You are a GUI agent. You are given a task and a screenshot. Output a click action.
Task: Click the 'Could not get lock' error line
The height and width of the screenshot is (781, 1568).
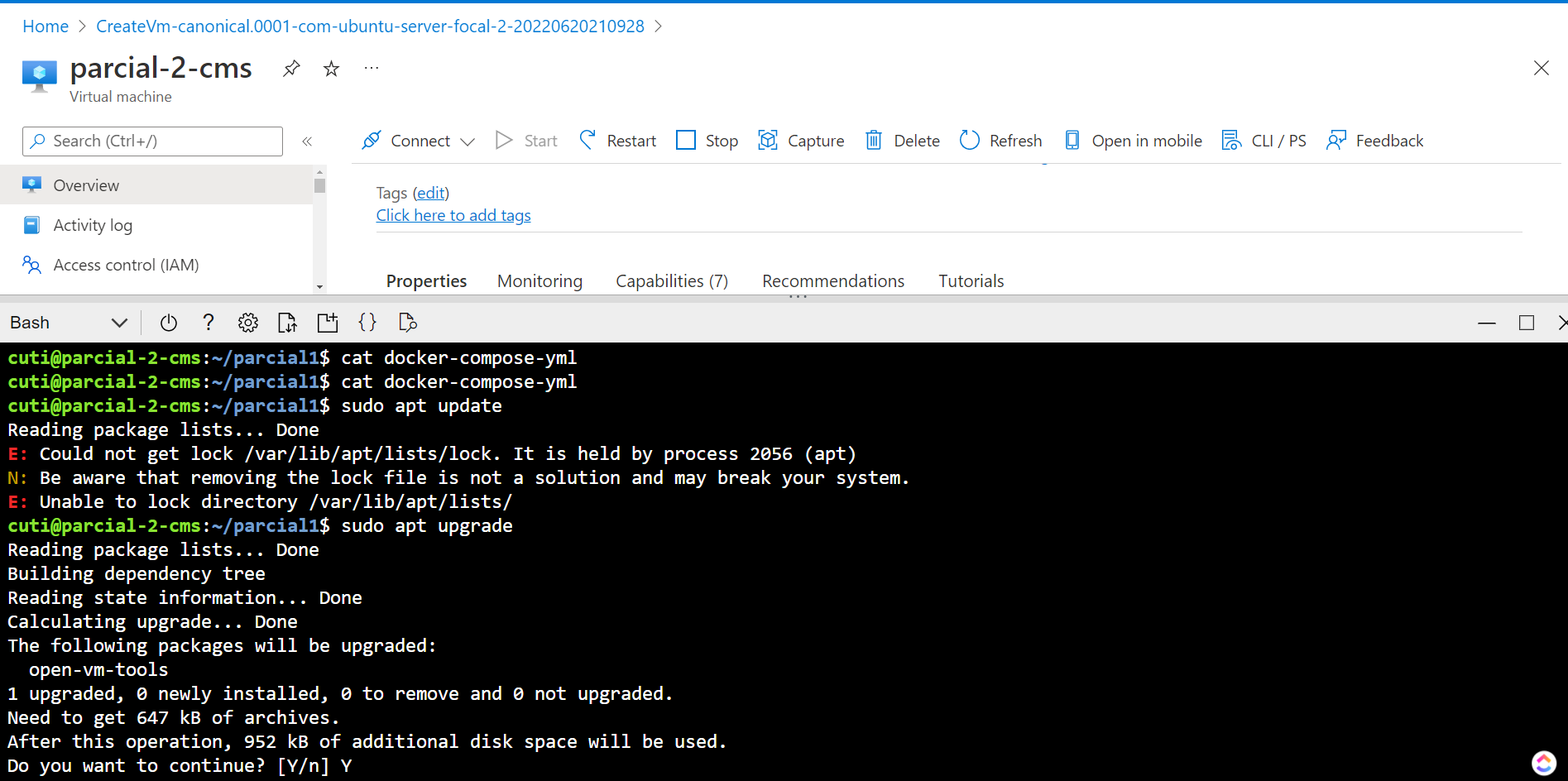[x=432, y=454]
